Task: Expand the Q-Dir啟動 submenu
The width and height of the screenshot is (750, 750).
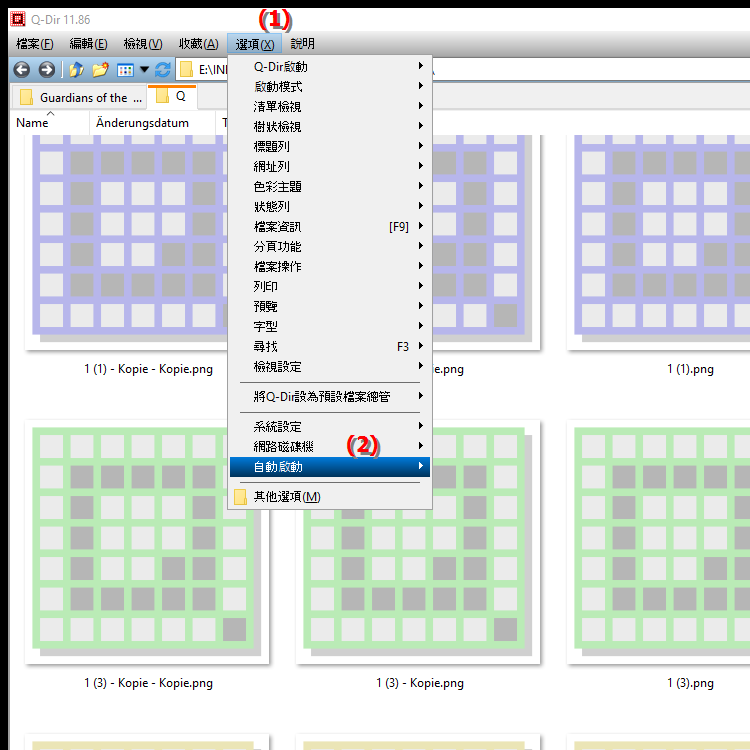Action: tap(330, 66)
